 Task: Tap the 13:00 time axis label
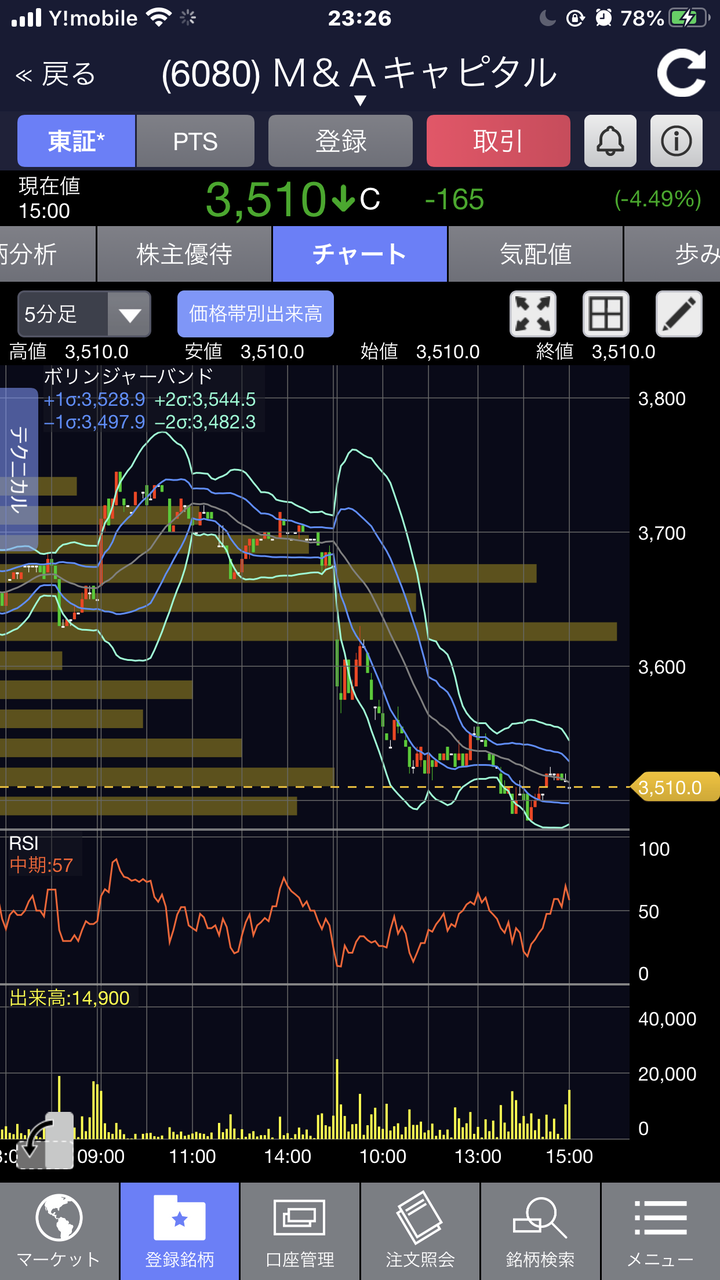(478, 1156)
